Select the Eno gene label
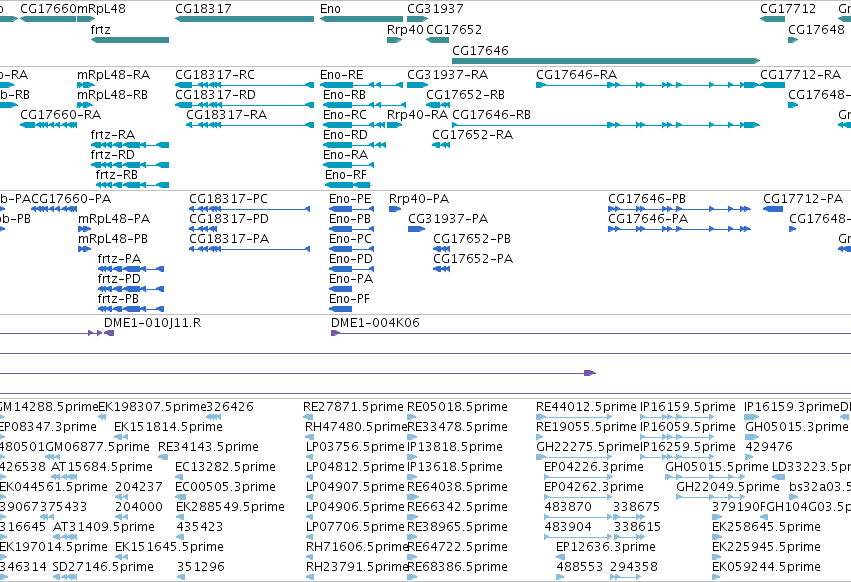 (x=331, y=9)
